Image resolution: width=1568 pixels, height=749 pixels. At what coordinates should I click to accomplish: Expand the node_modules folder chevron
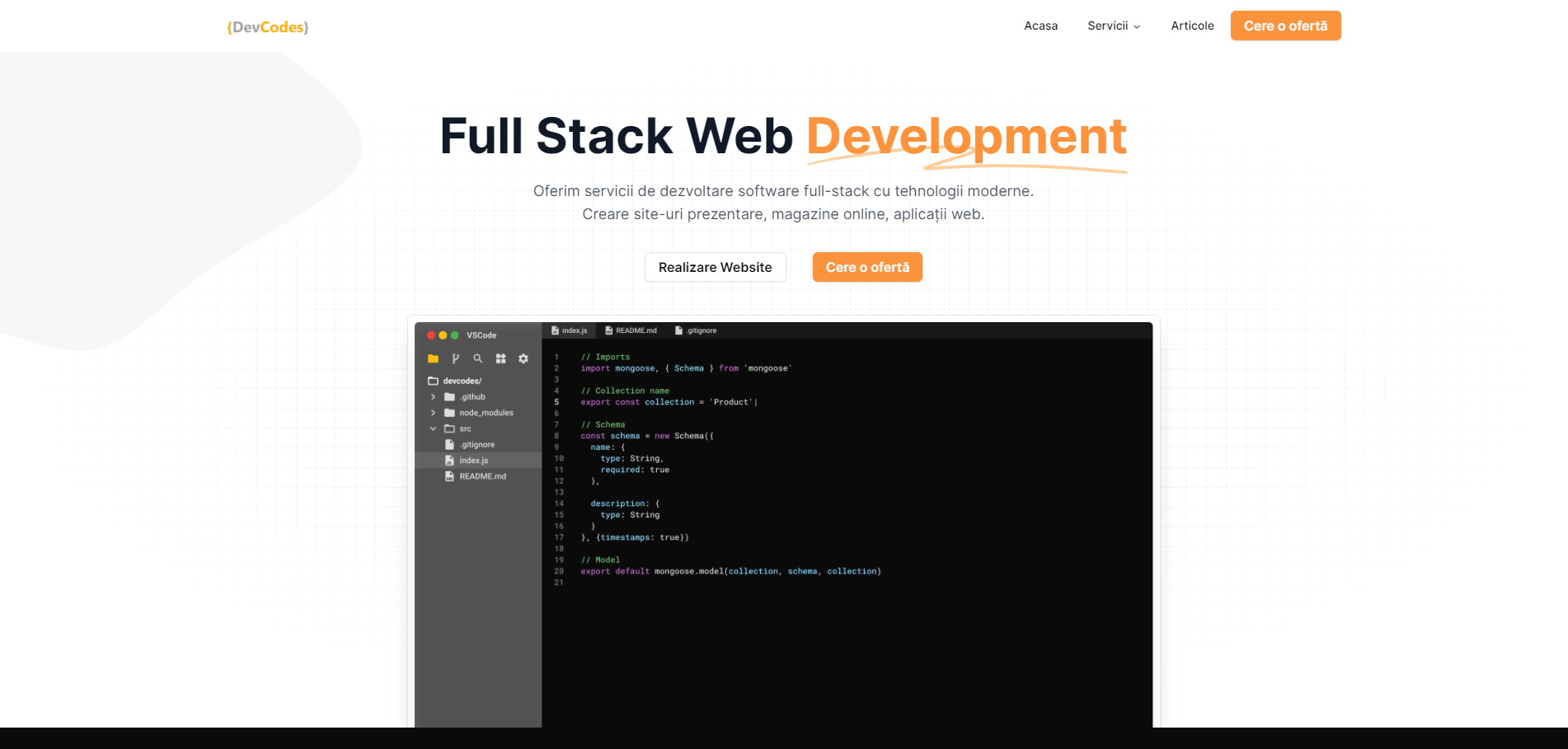pos(433,413)
